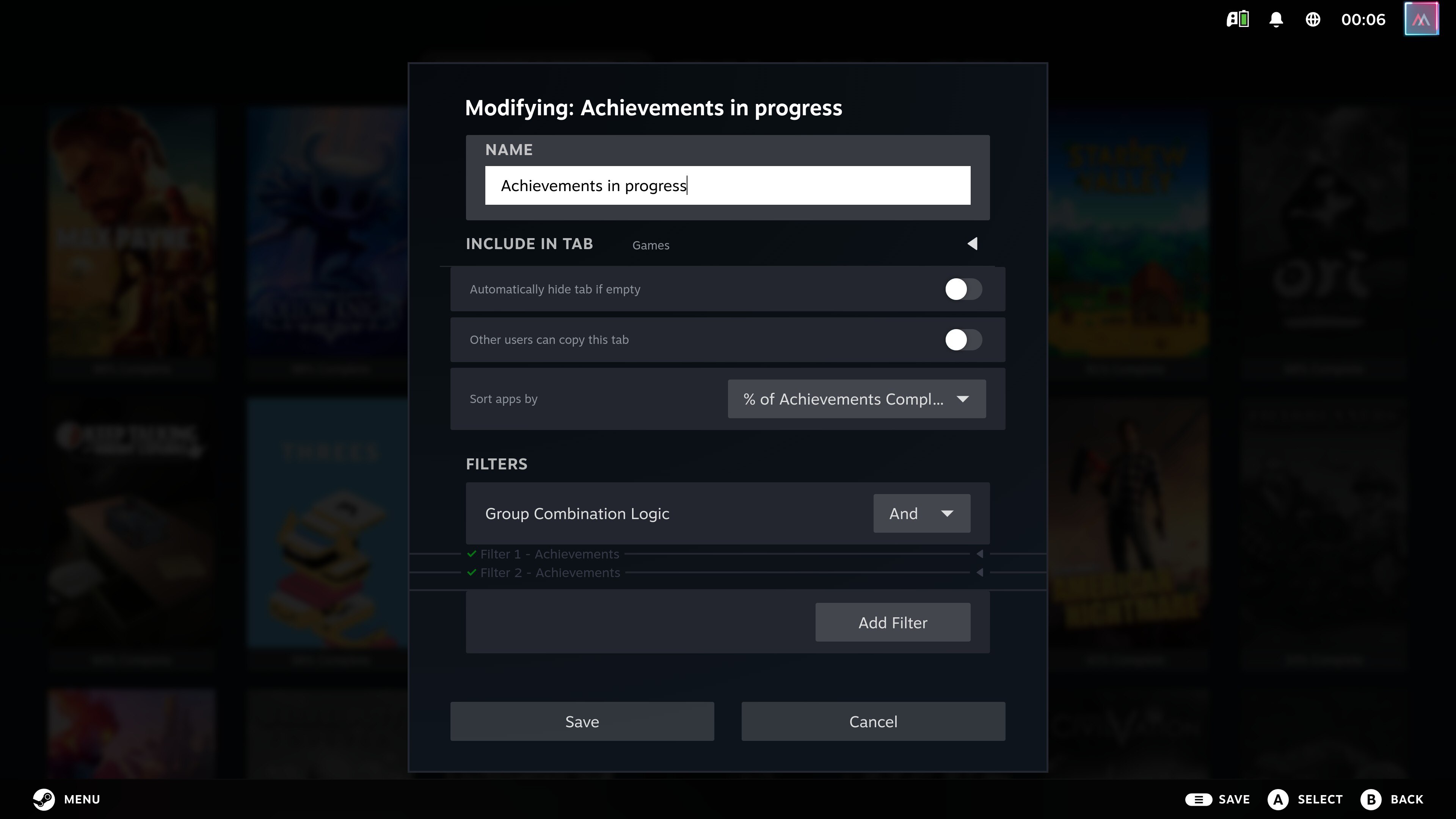Screen dimensions: 1456x819
Task: Open the notifications bell
Action: 1276,20
